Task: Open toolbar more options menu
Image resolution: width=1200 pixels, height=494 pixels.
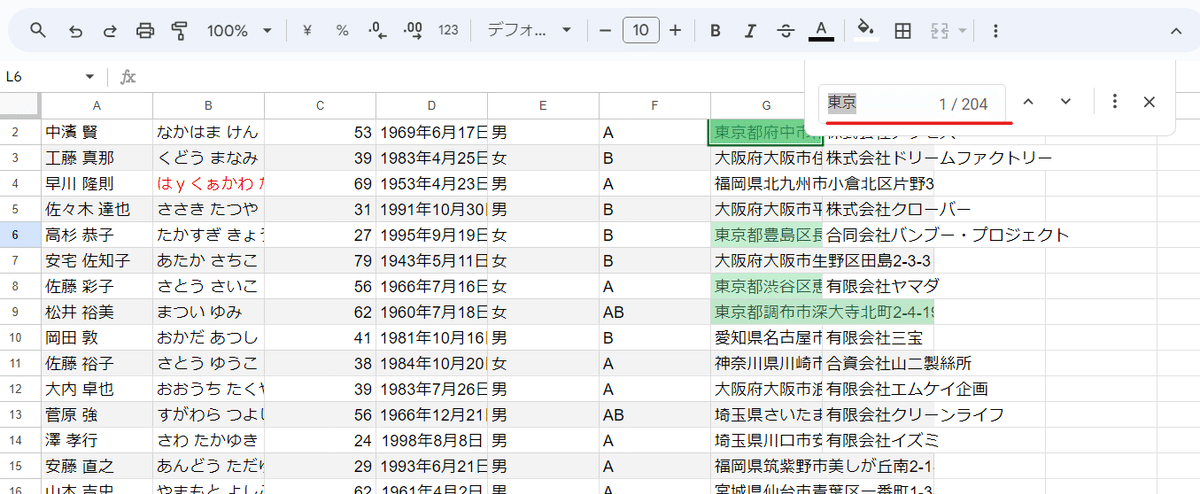Action: tap(995, 31)
